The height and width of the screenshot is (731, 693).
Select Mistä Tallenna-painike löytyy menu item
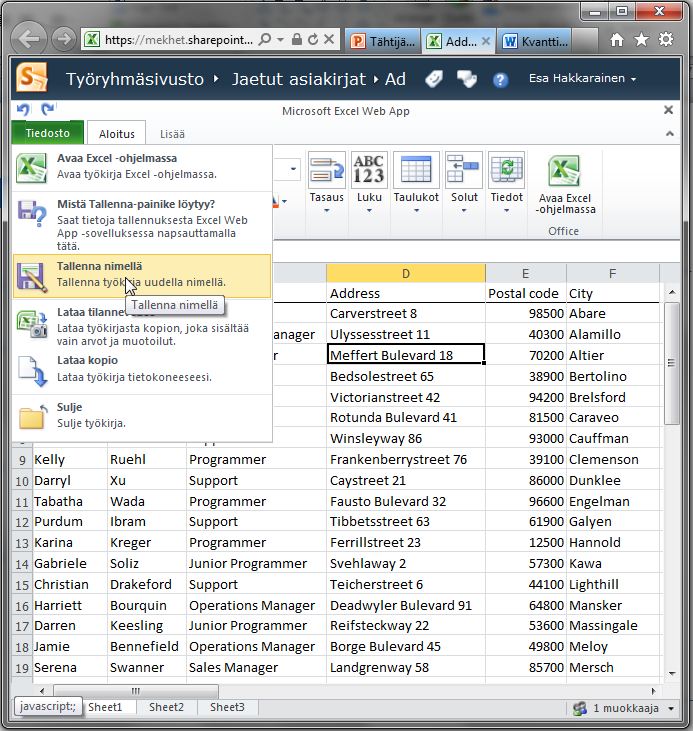point(142,224)
